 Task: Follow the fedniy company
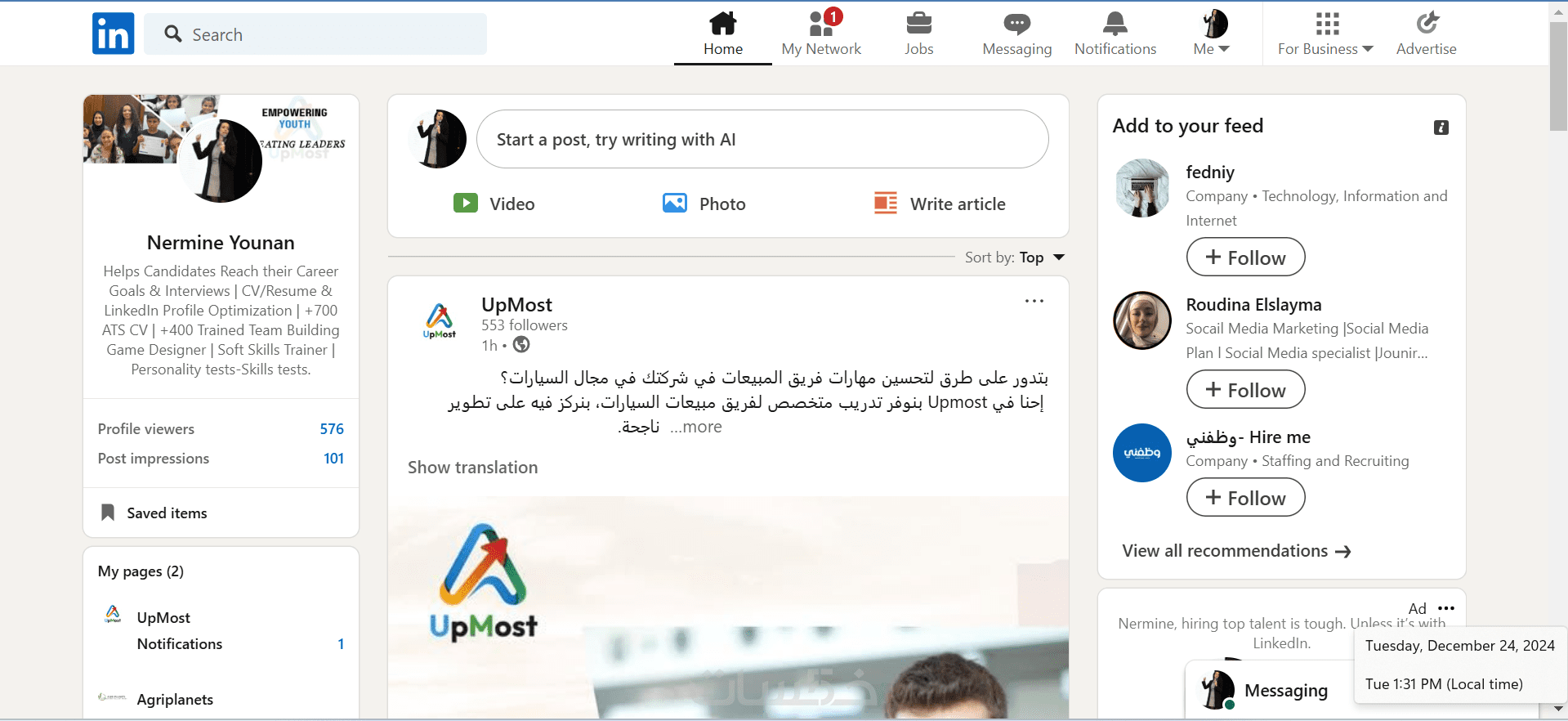tap(1245, 257)
